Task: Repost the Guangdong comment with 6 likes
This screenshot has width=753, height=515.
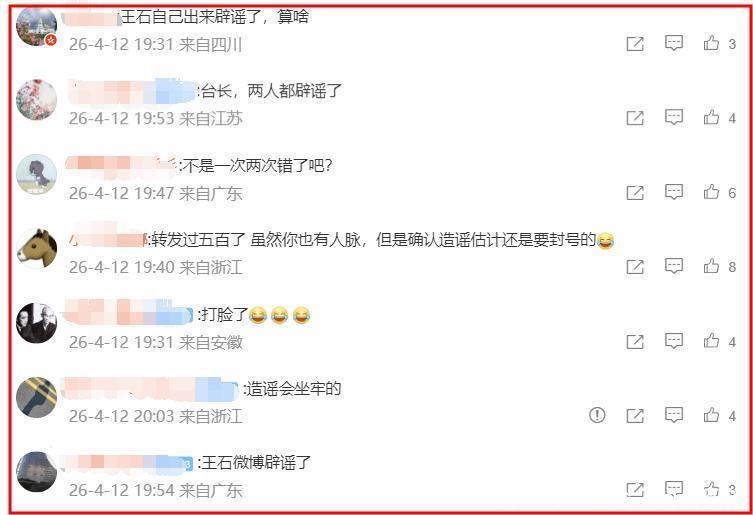Action: [x=635, y=193]
